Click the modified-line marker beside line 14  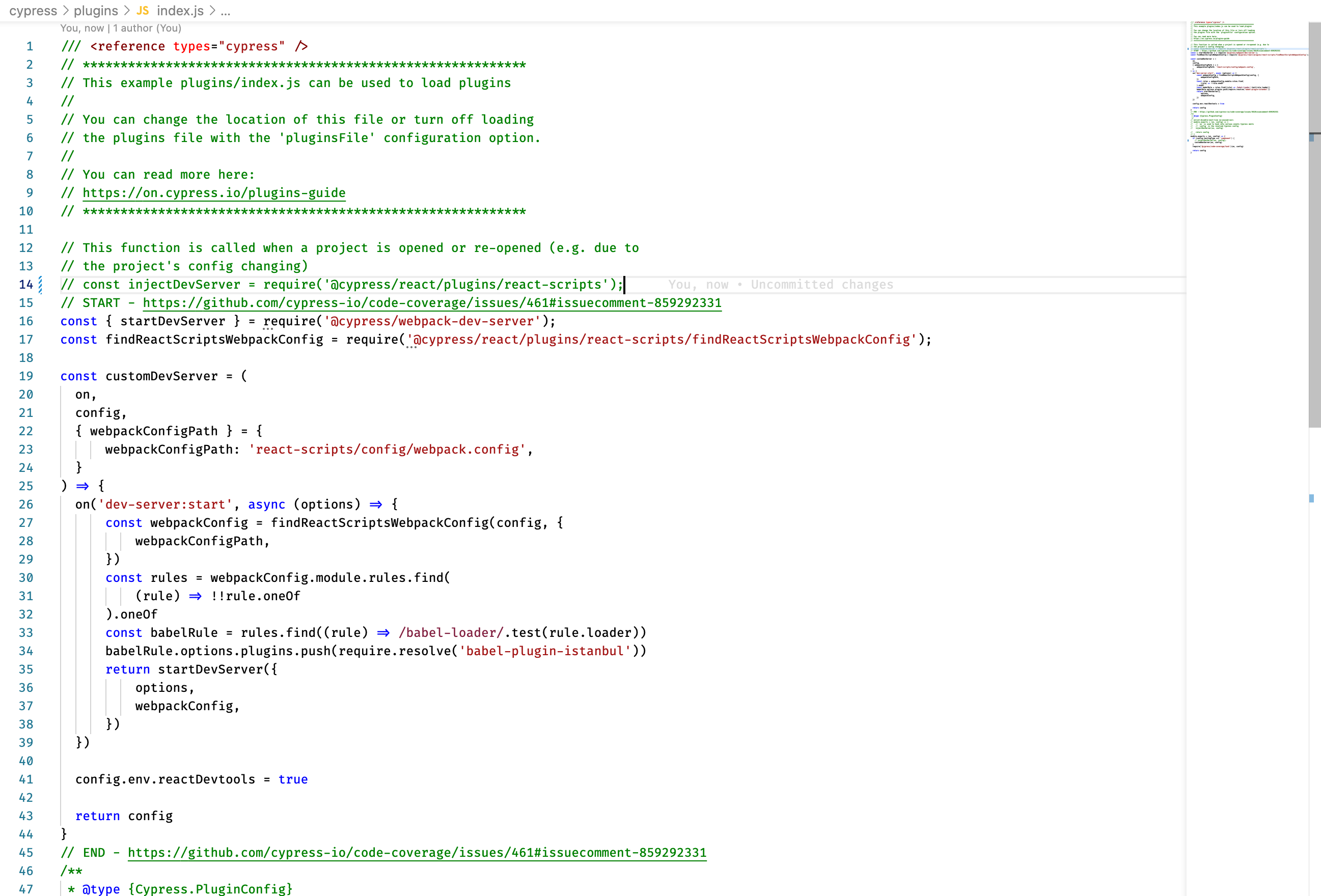click(x=40, y=284)
